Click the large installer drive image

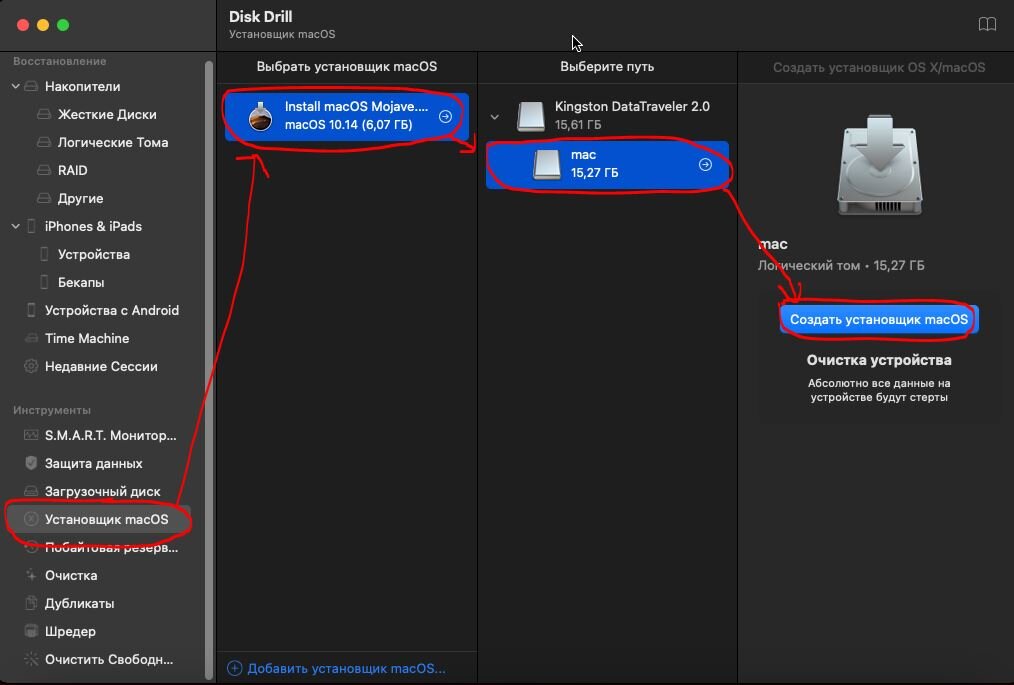click(879, 166)
